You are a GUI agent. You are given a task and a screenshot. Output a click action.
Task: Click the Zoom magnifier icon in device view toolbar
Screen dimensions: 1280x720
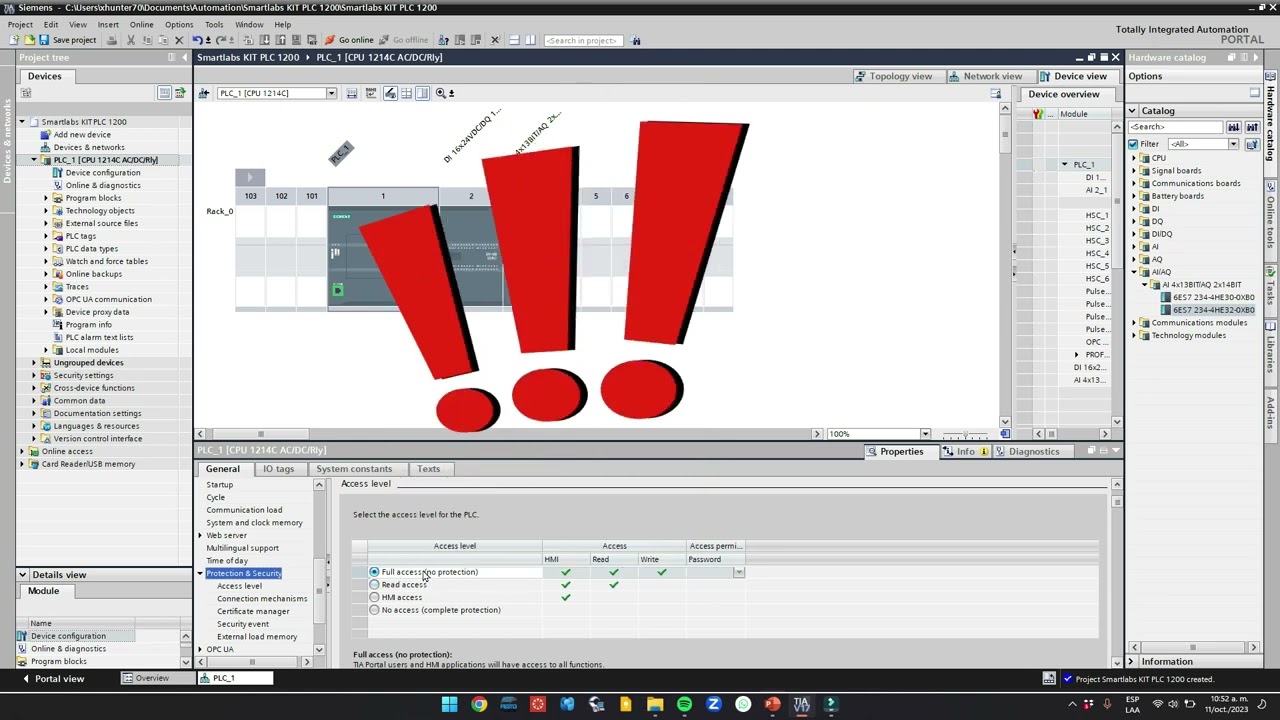(x=440, y=93)
